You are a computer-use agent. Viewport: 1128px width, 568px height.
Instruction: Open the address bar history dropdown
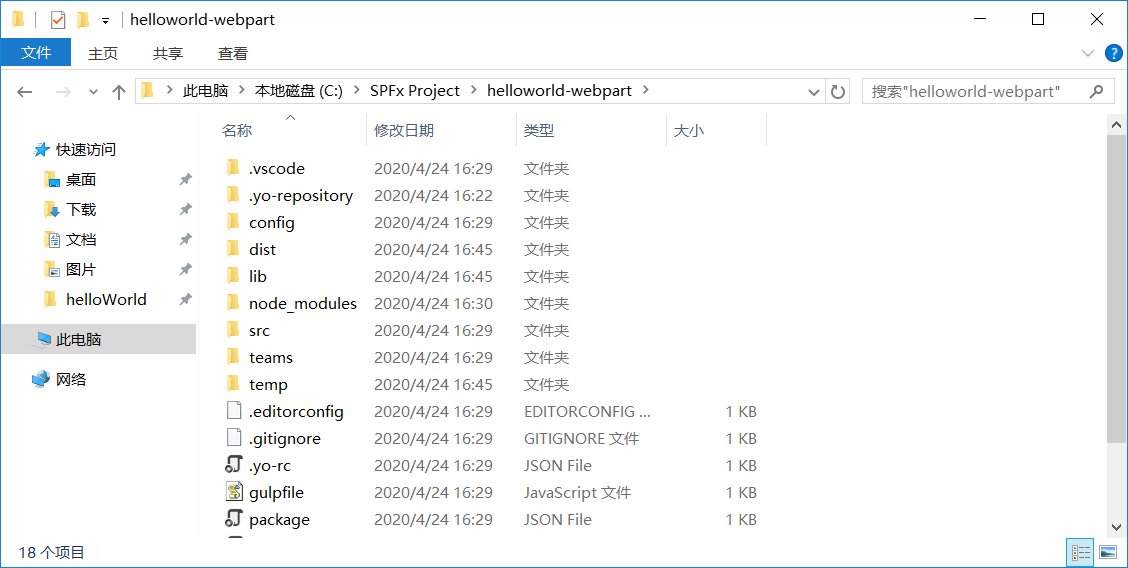[814, 92]
